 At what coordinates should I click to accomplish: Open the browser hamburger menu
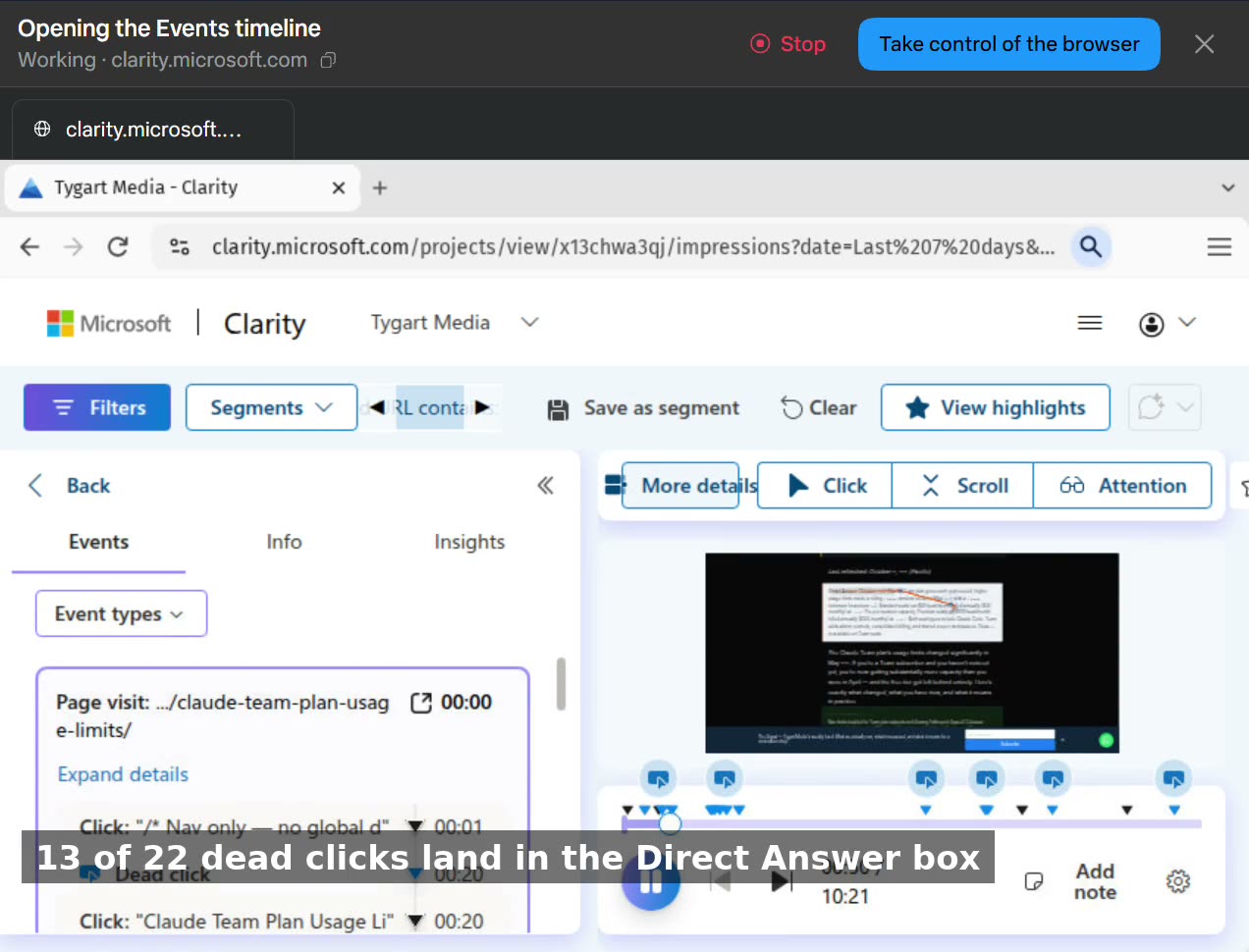coord(1219,246)
